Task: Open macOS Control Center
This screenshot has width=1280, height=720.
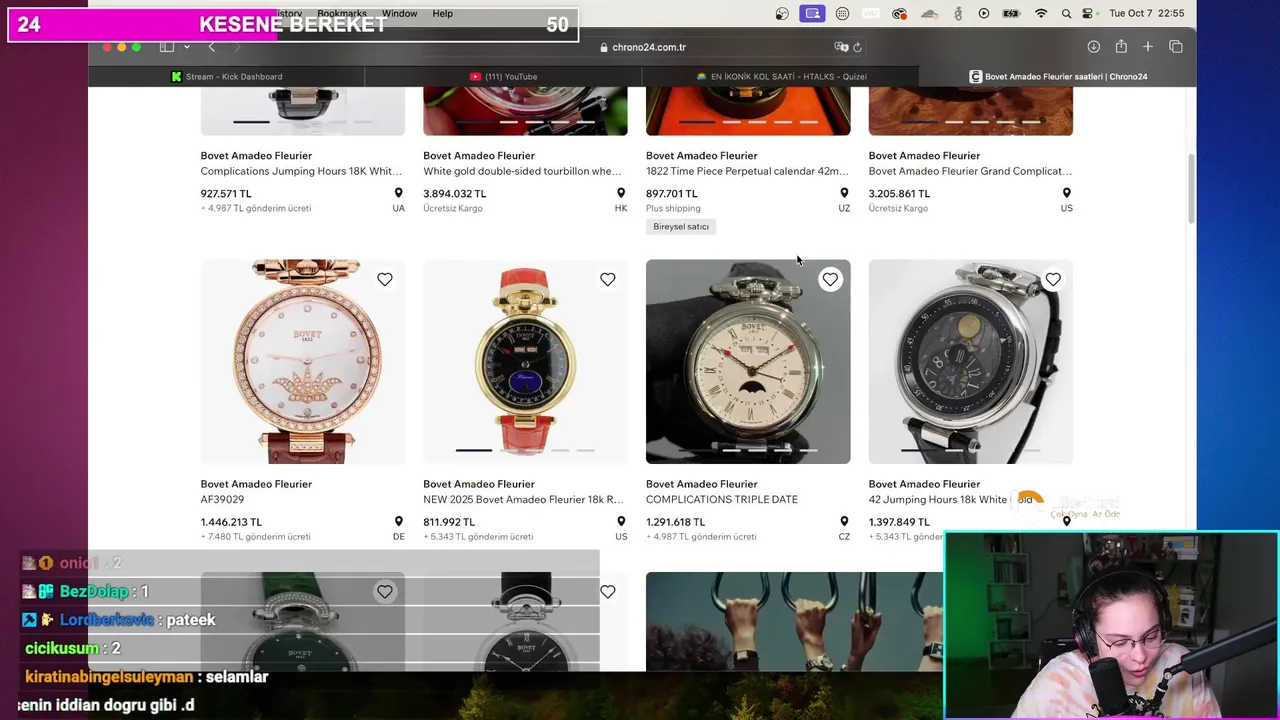Action: point(1089,14)
